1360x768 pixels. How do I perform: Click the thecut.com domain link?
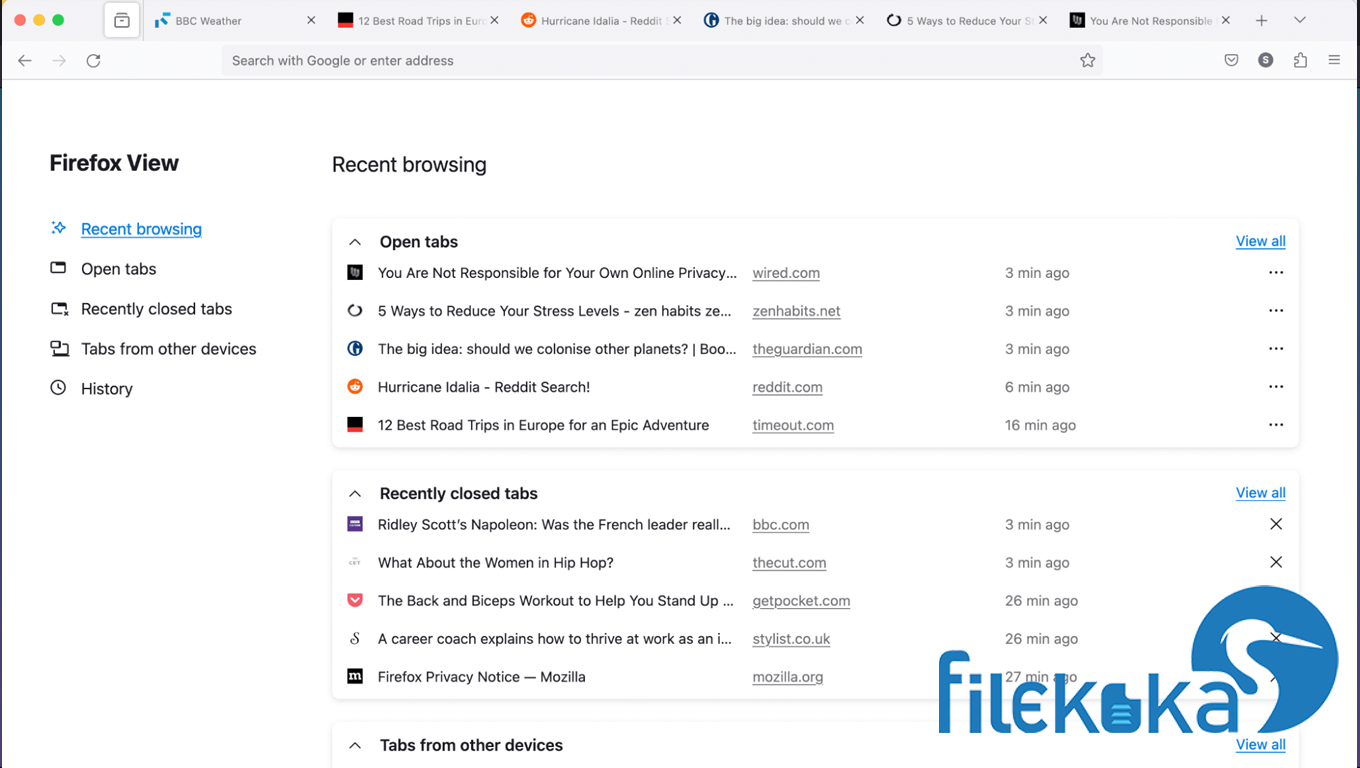[789, 563]
